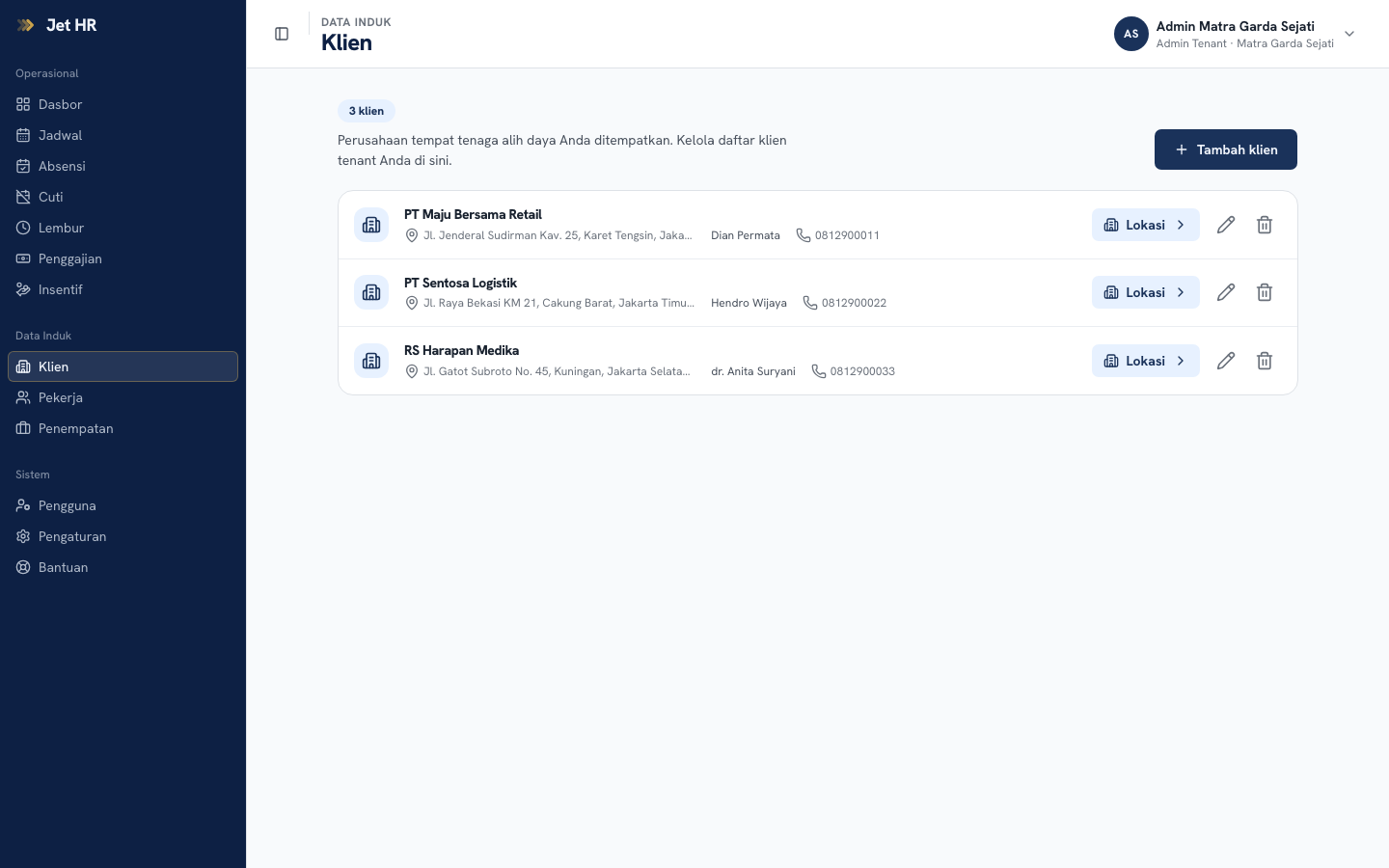This screenshot has height=868, width=1389.
Task: Delete PT Sentosa Logistik using trash icon
Action: click(x=1265, y=292)
